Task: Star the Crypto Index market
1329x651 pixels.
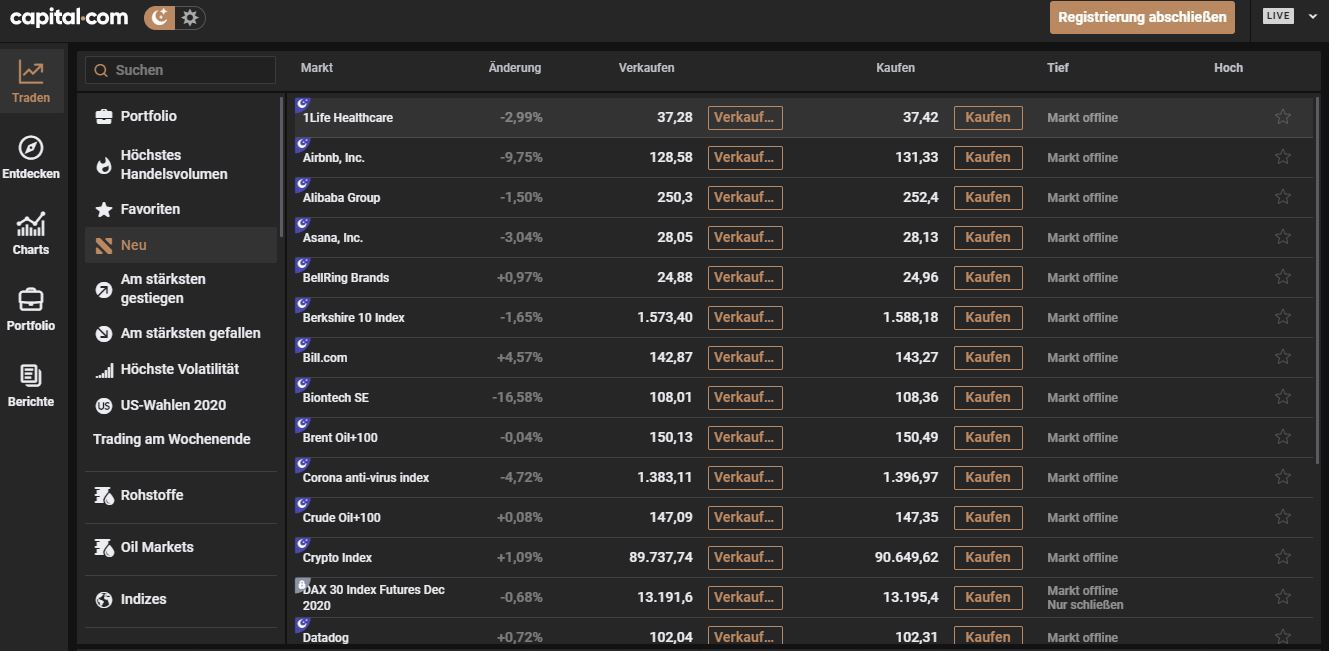Action: click(x=1283, y=557)
